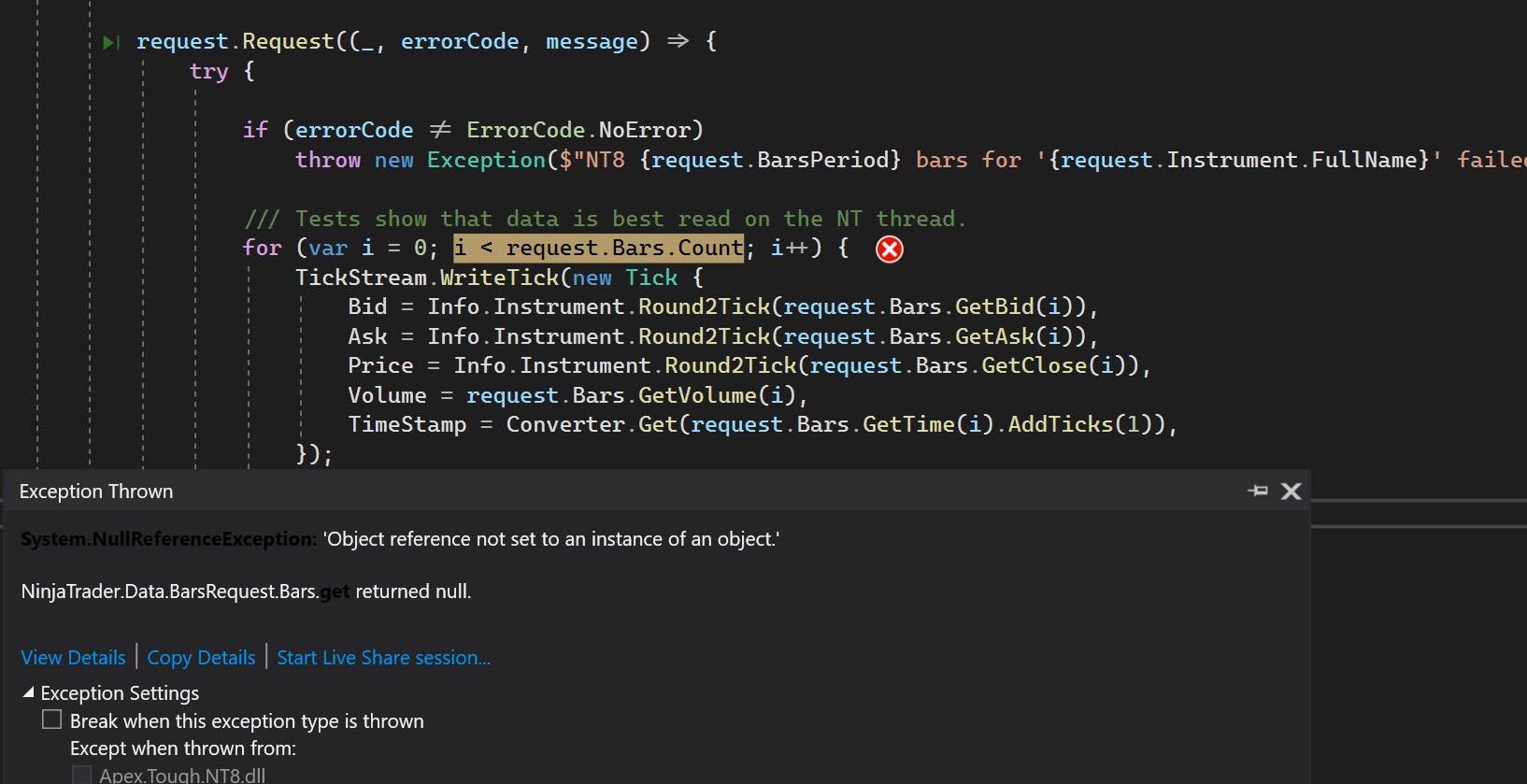Click the comment about the NT thread
Image resolution: width=1527 pixels, height=784 pixels.
pos(605,219)
